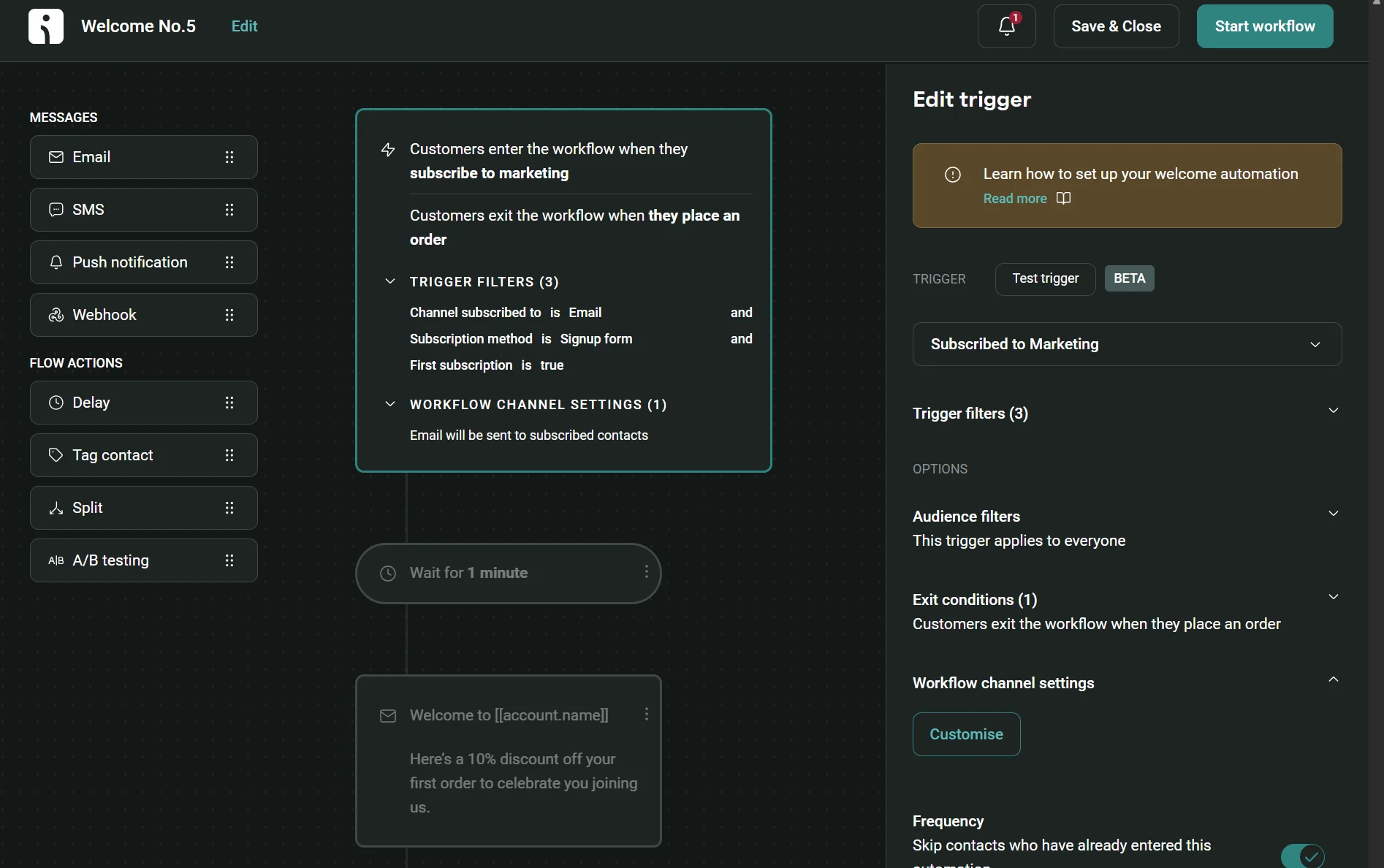
Task: Select the Welcome to [[account.name]] email node
Action: click(508, 761)
